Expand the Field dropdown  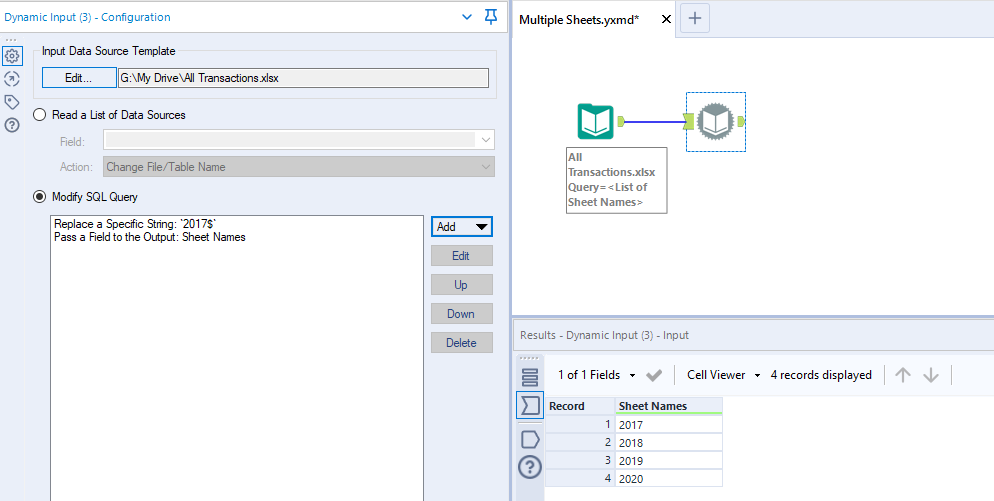[299, 140]
